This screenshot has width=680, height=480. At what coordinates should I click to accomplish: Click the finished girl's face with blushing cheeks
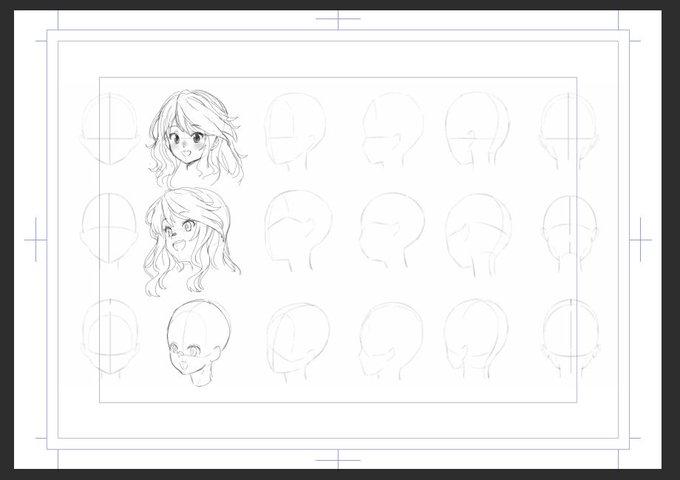[196, 137]
